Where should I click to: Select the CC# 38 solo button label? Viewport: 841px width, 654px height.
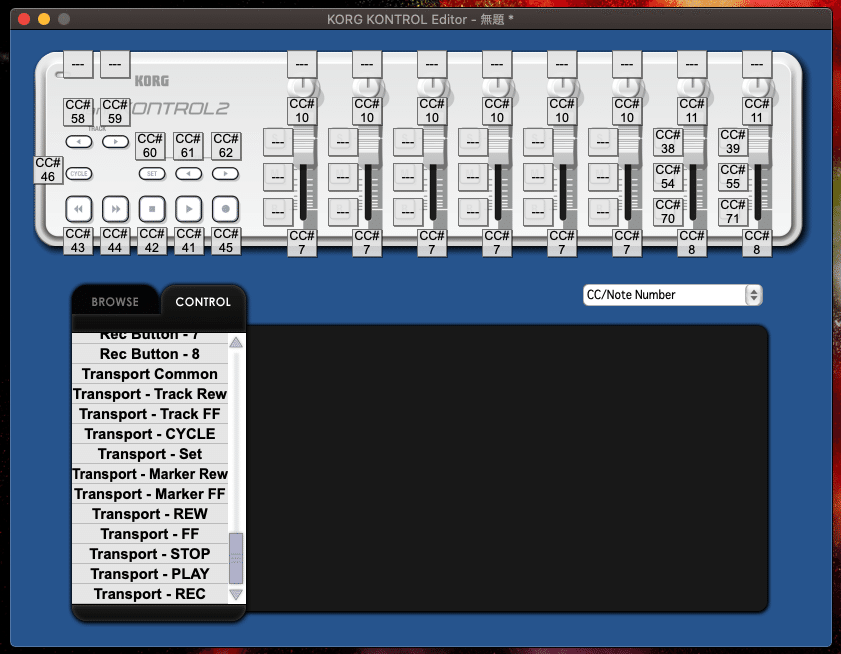pos(668,142)
